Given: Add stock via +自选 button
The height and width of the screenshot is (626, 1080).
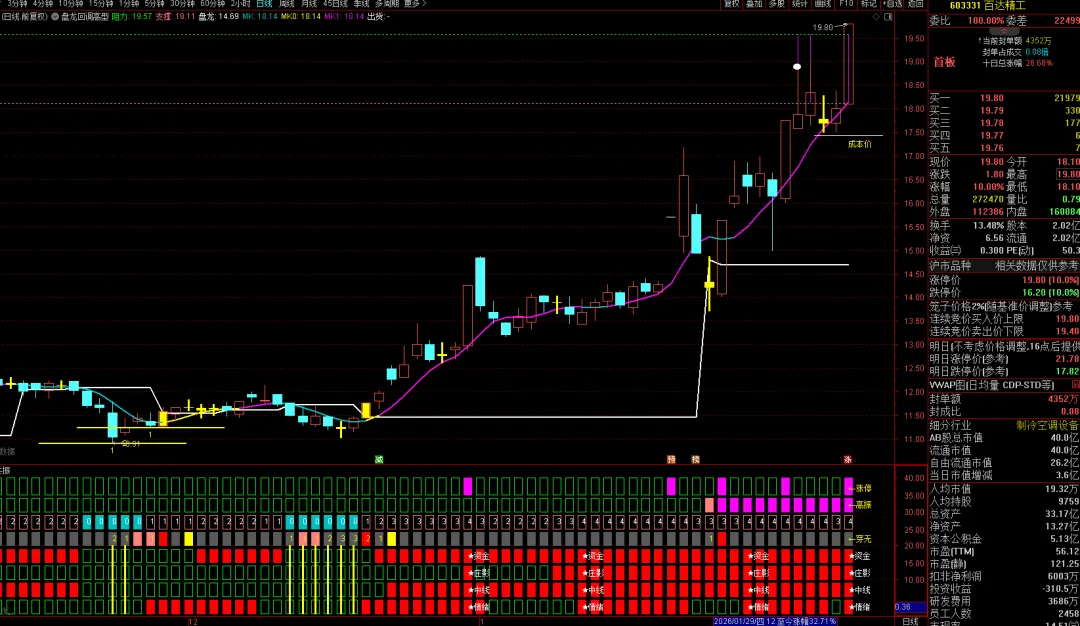Looking at the screenshot, I should [893, 3].
